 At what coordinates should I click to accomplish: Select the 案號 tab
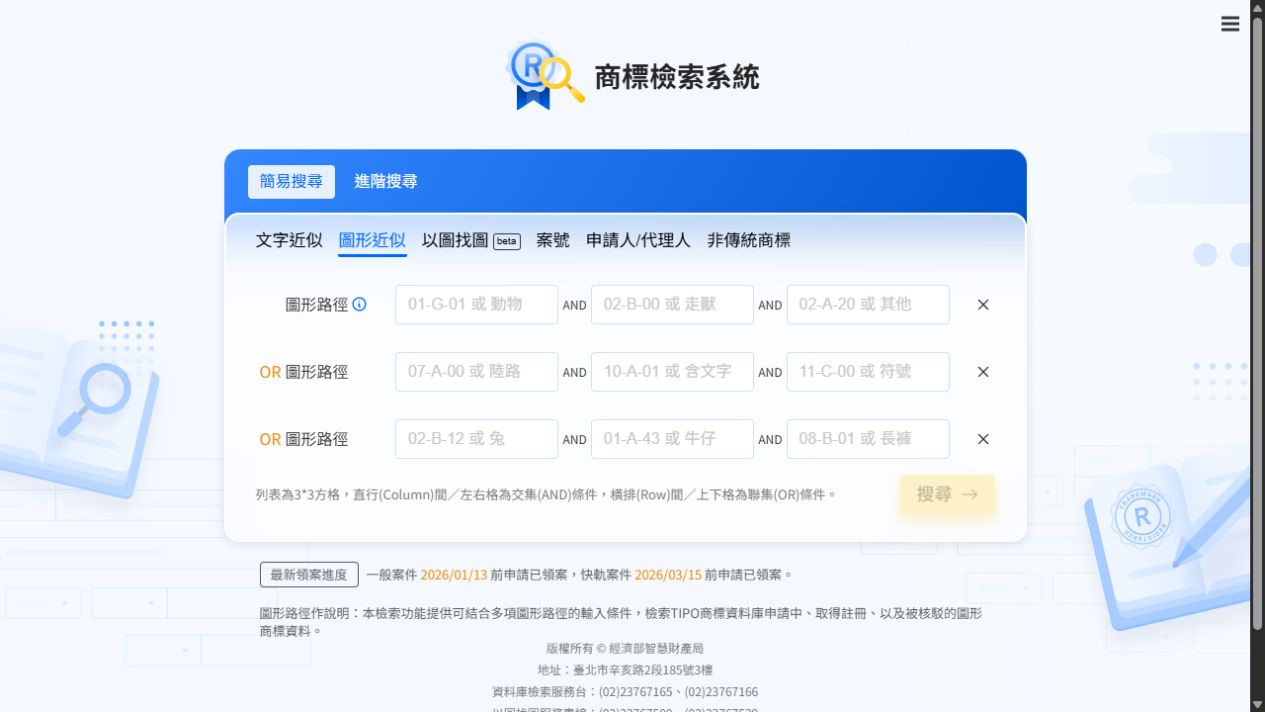pyautogui.click(x=553, y=240)
